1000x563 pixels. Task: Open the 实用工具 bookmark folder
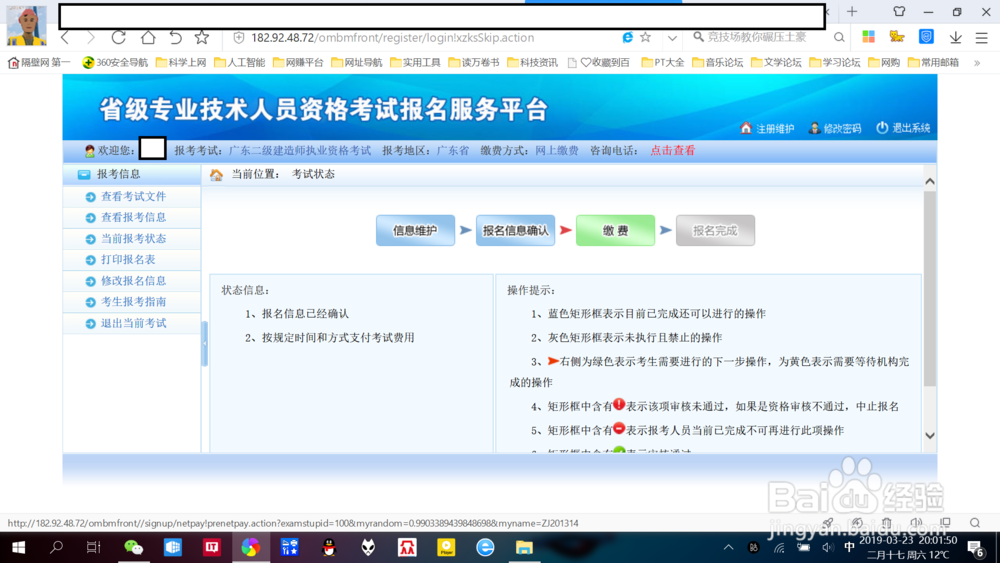(x=415, y=62)
